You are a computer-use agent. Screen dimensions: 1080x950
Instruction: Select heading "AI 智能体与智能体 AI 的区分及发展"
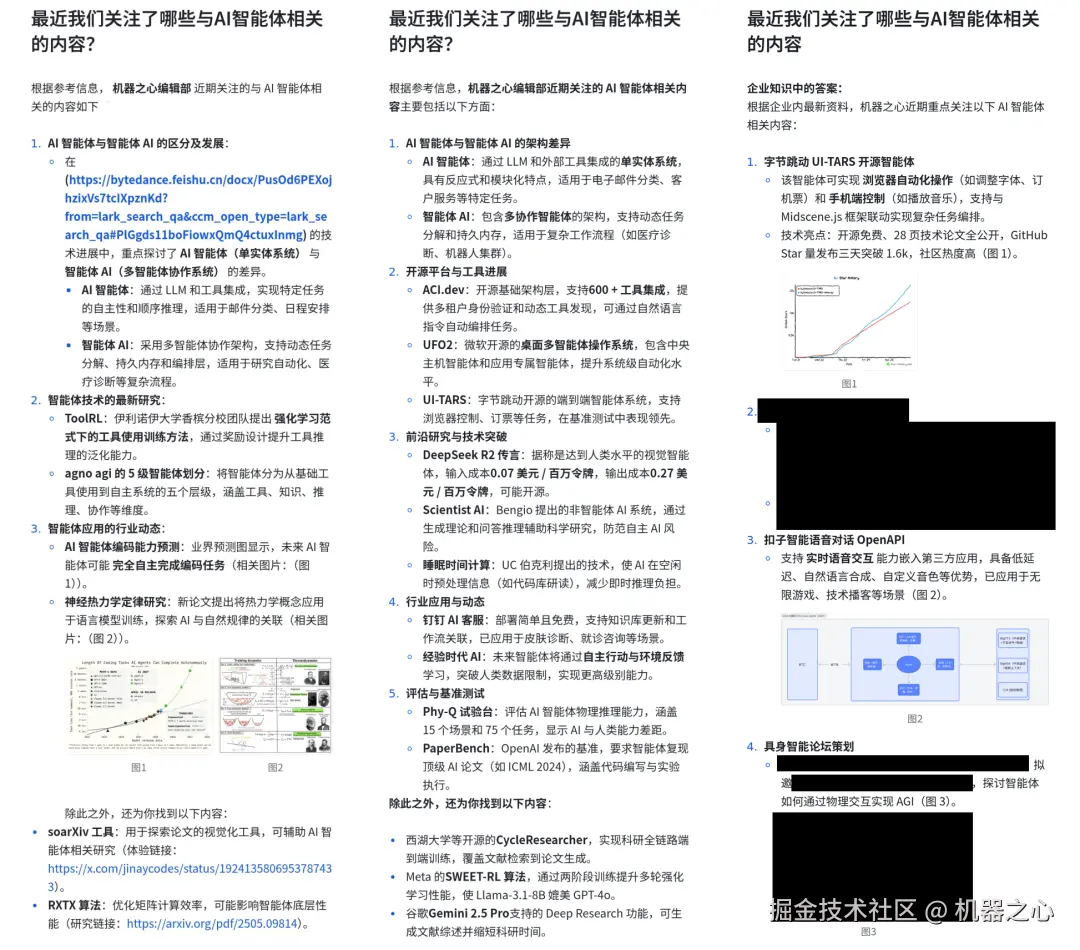(136, 143)
